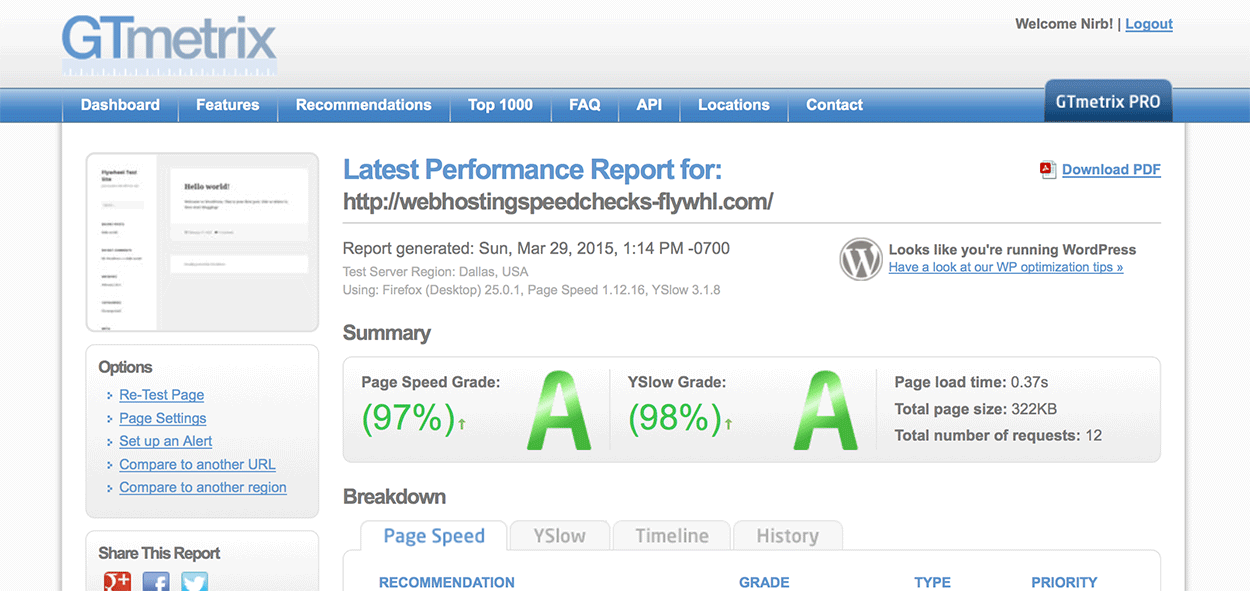The width and height of the screenshot is (1250, 591).
Task: Share report via Twitter icon
Action: coord(194,582)
